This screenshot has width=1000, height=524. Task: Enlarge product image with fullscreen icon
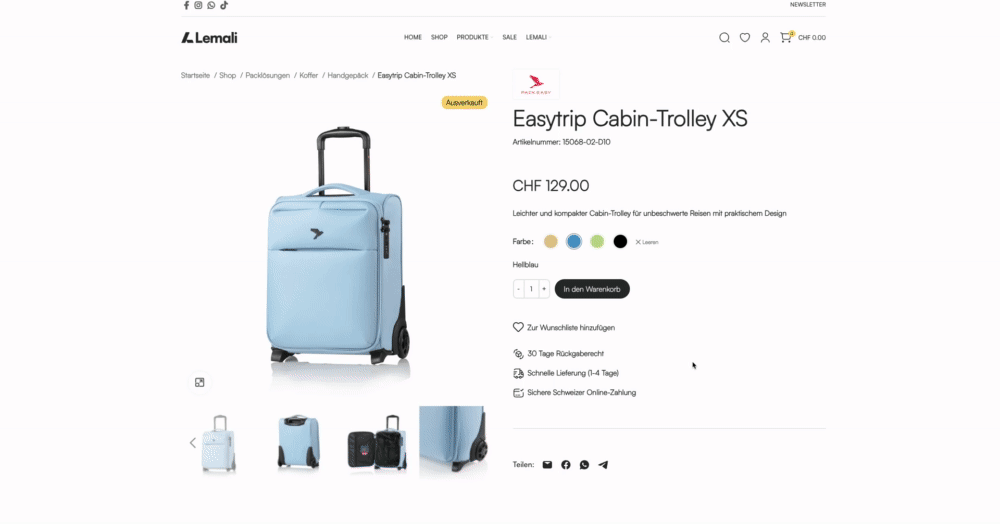coord(200,382)
